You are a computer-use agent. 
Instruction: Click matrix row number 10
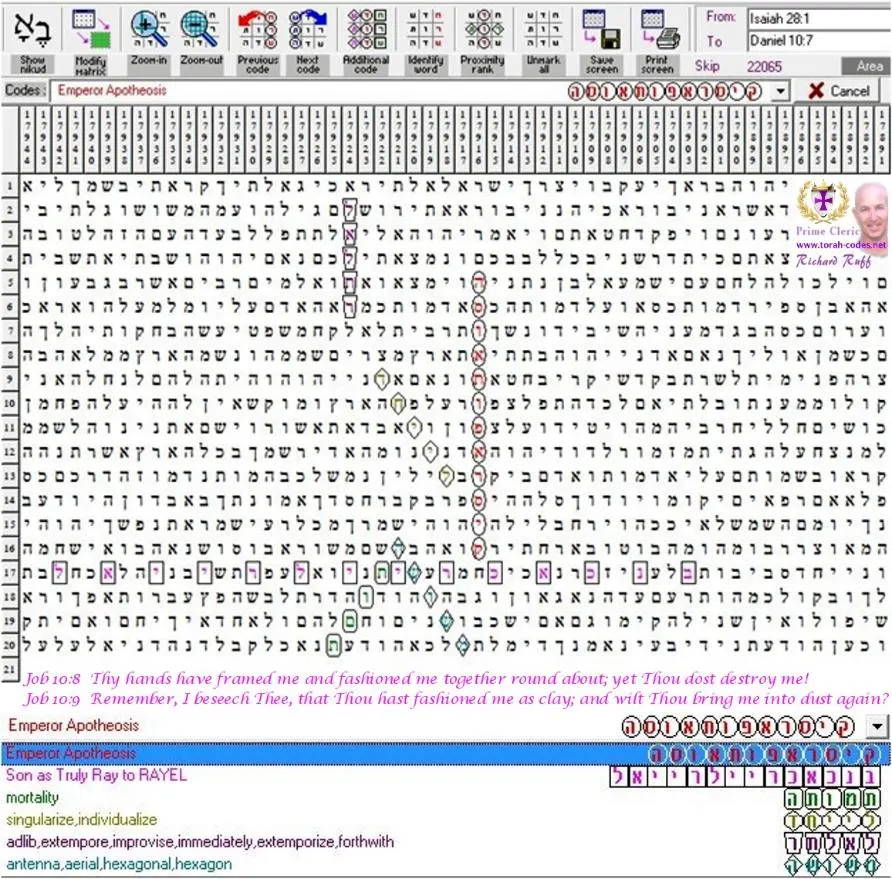(10, 403)
